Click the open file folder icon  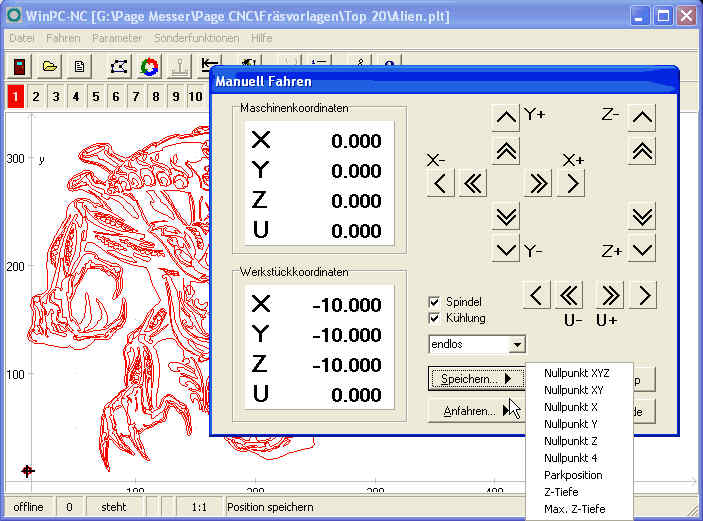pos(49,67)
